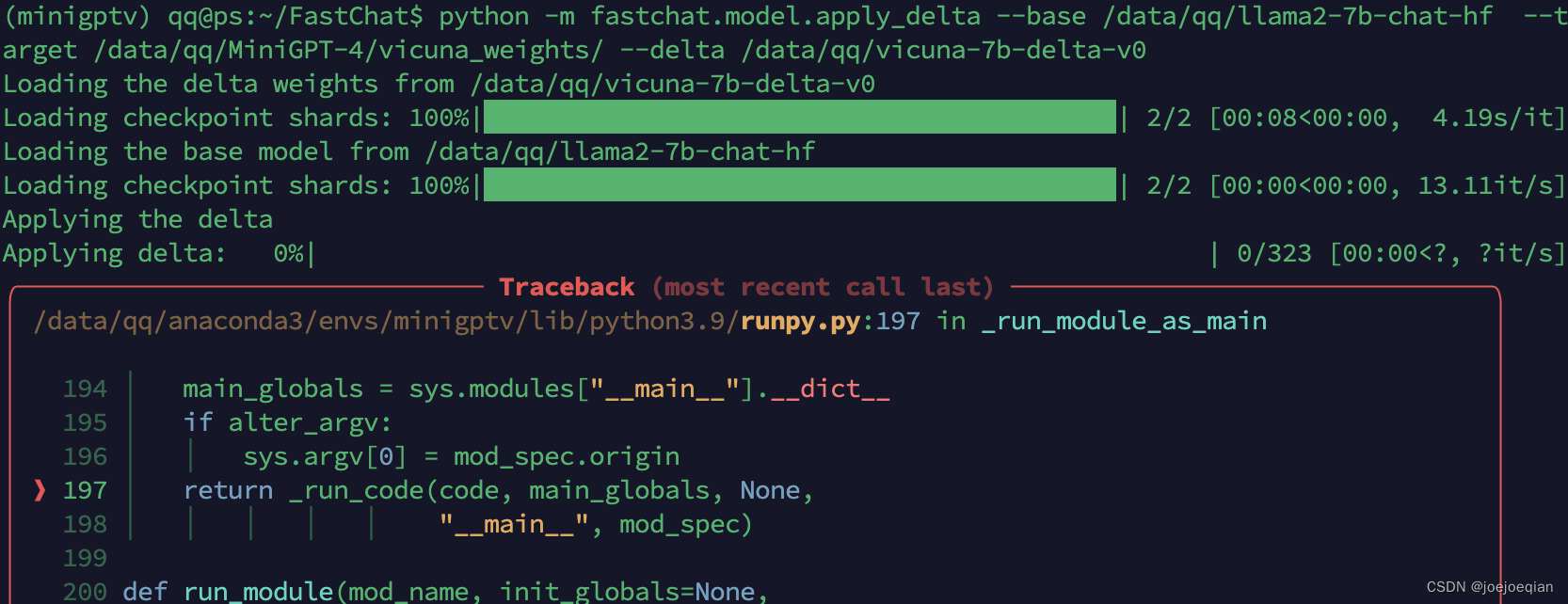Click 'return _run_code(code, main_globals, None,' line
1568x604 pixels.
pyautogui.click(x=498, y=490)
